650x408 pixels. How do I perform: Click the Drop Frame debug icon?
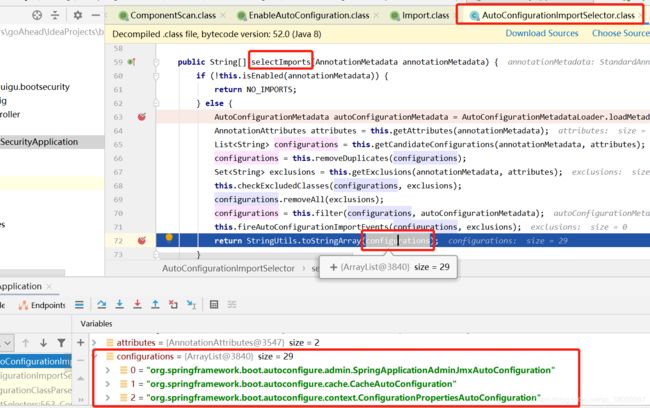pos(173,305)
